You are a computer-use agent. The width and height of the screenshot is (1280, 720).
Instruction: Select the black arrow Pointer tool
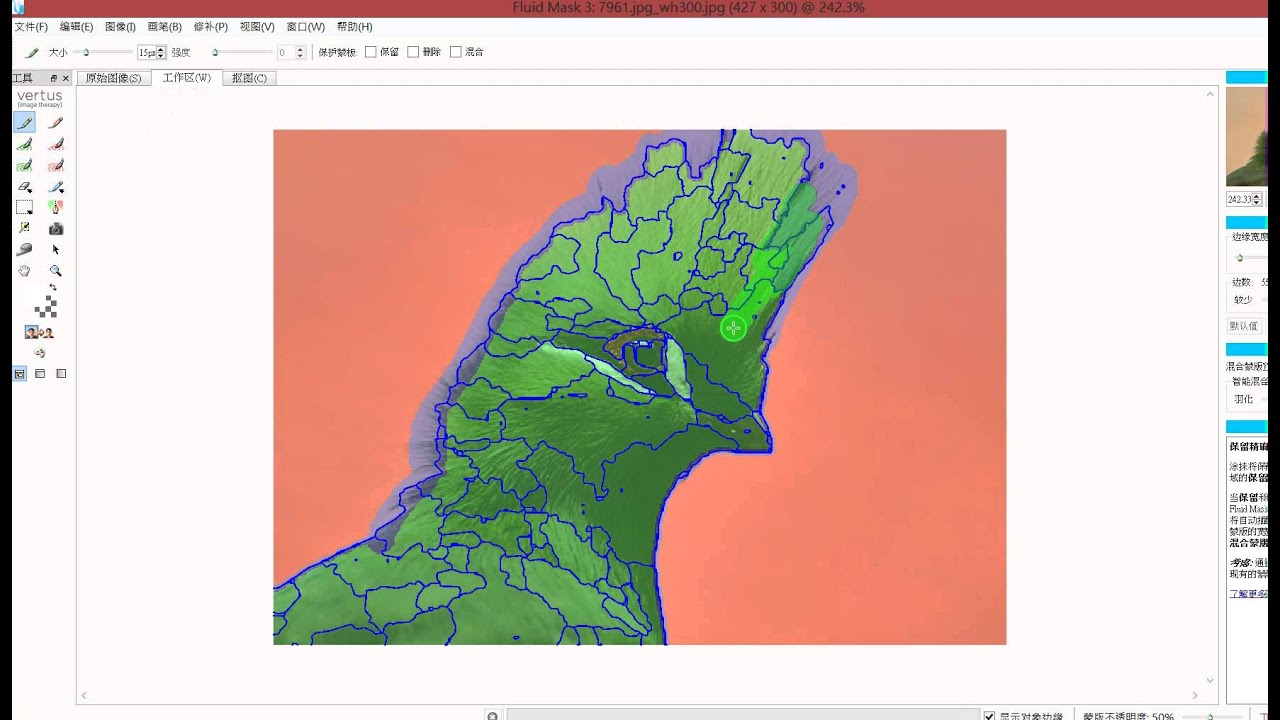[x=56, y=249]
